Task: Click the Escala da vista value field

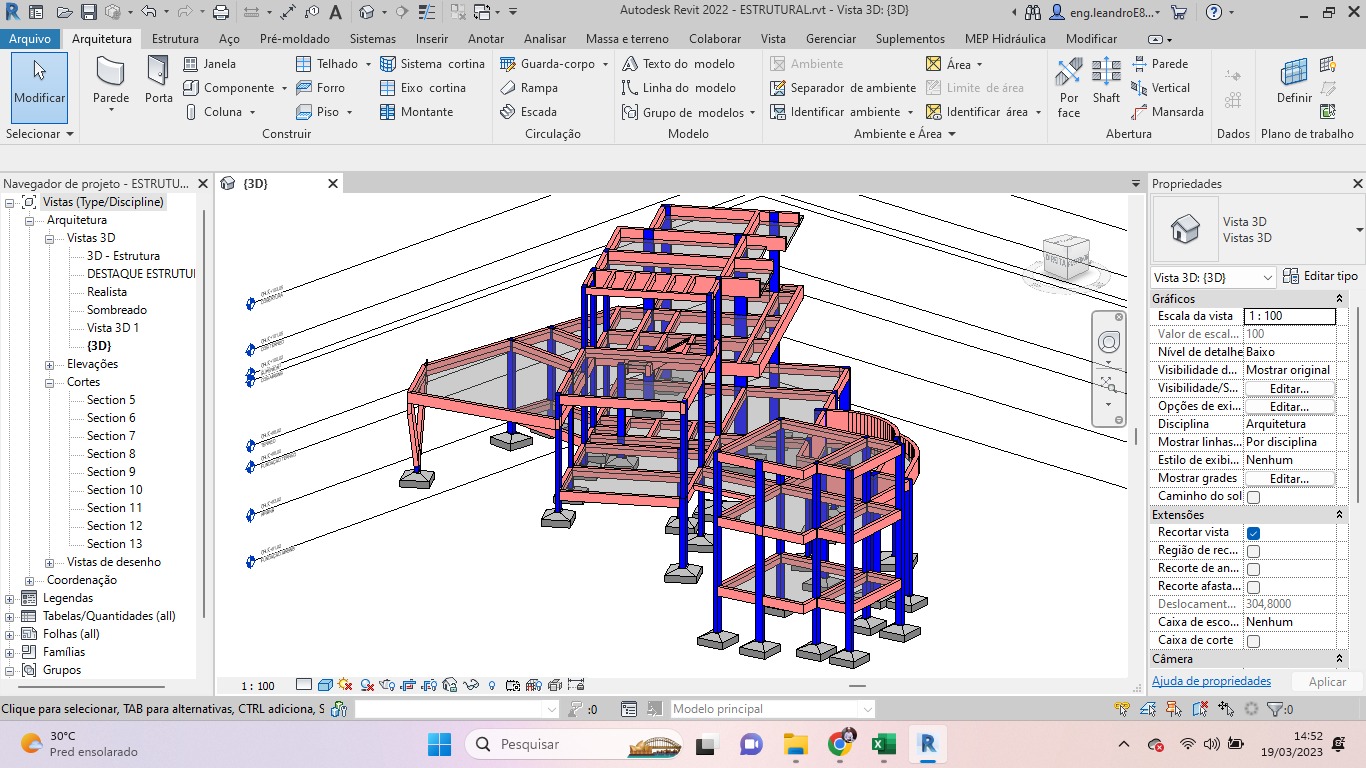Action: pos(1289,316)
